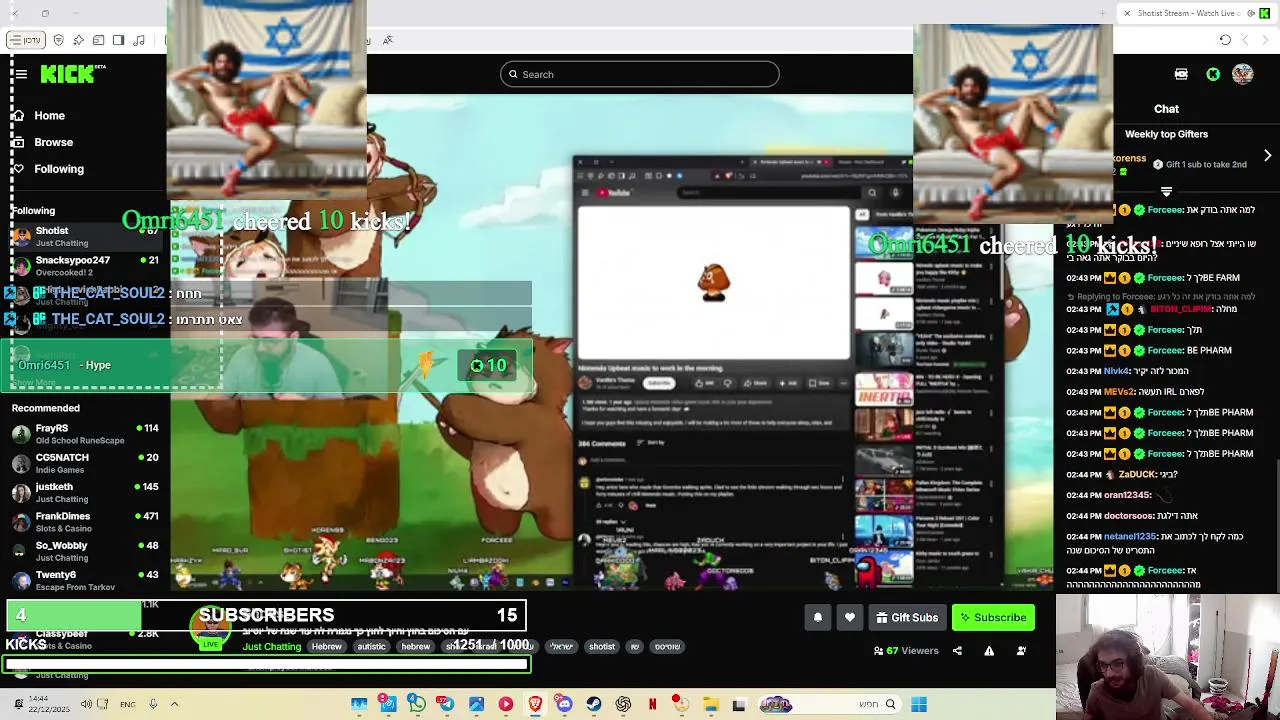Reload the page in the browser
Viewport: 1280px width, 720px height.
(1225, 40)
